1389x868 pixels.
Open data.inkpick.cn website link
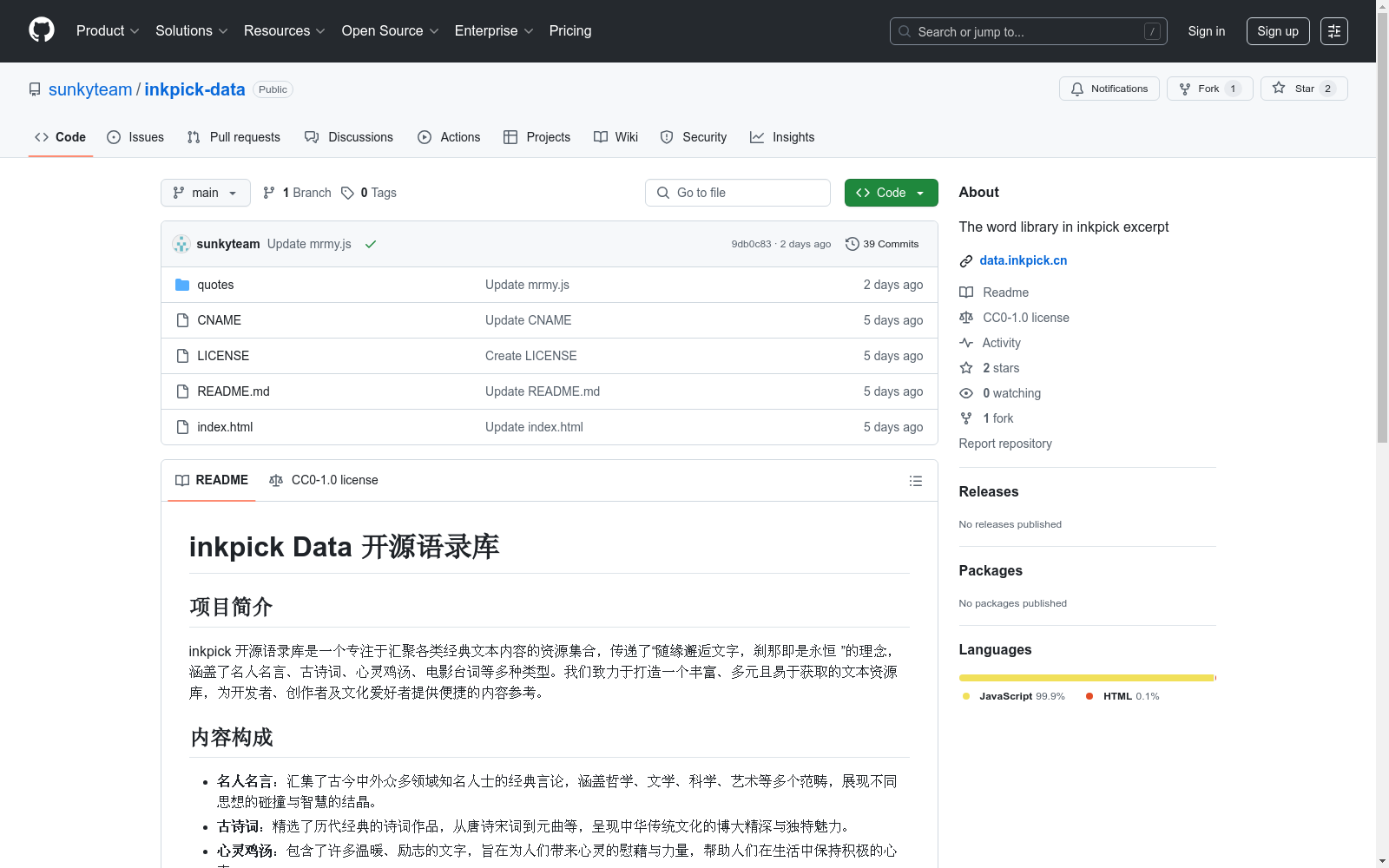click(1024, 260)
